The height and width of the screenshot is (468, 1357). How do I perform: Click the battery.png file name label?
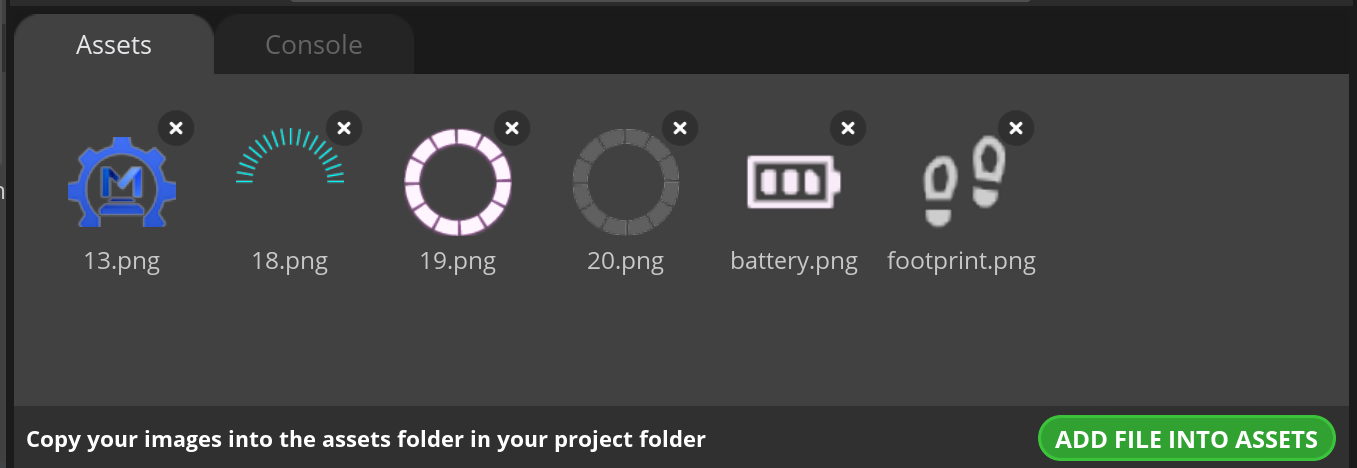794,262
